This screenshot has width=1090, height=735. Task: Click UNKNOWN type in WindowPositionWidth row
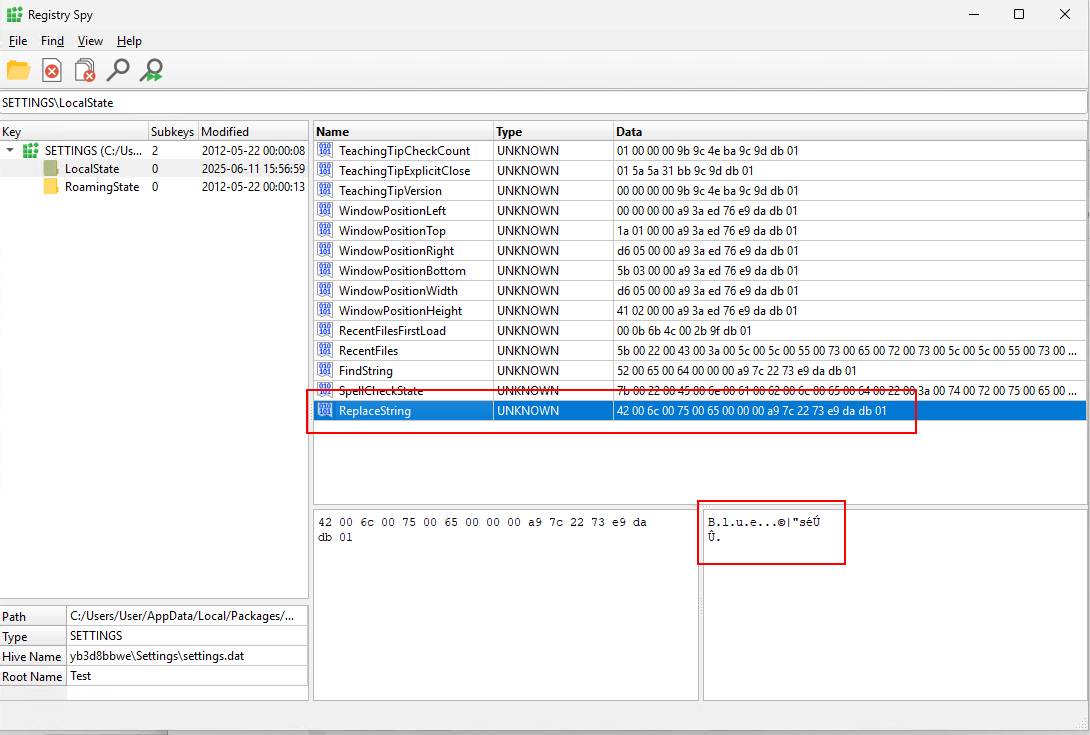[x=528, y=290]
